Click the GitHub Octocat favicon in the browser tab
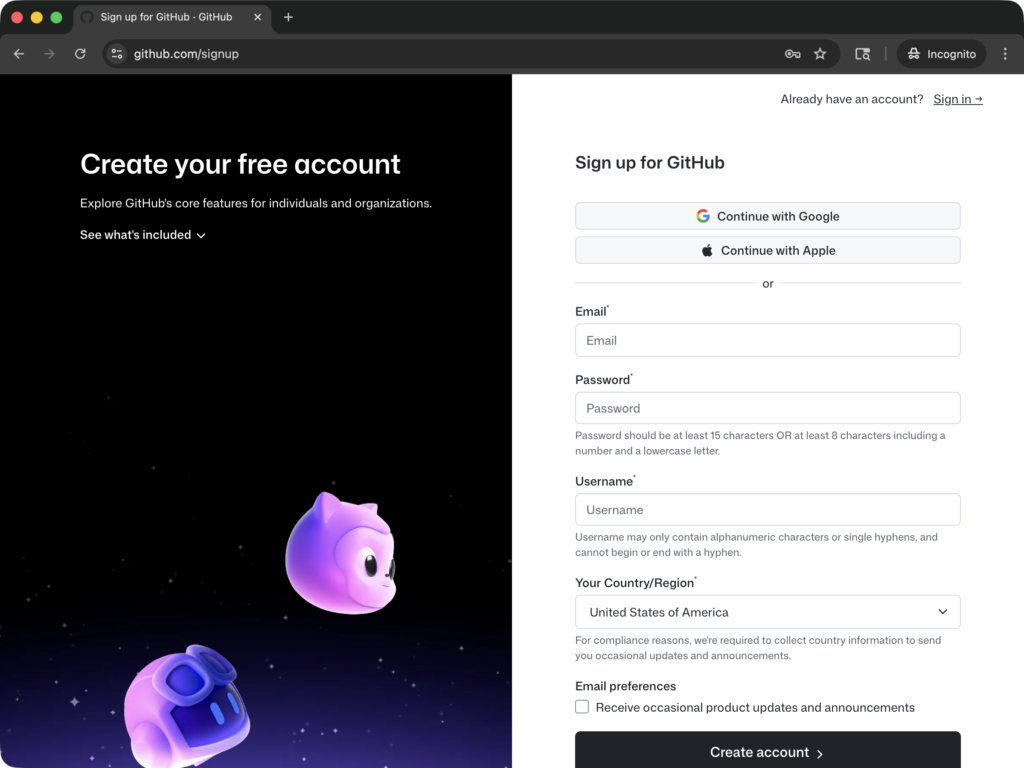 coord(89,16)
